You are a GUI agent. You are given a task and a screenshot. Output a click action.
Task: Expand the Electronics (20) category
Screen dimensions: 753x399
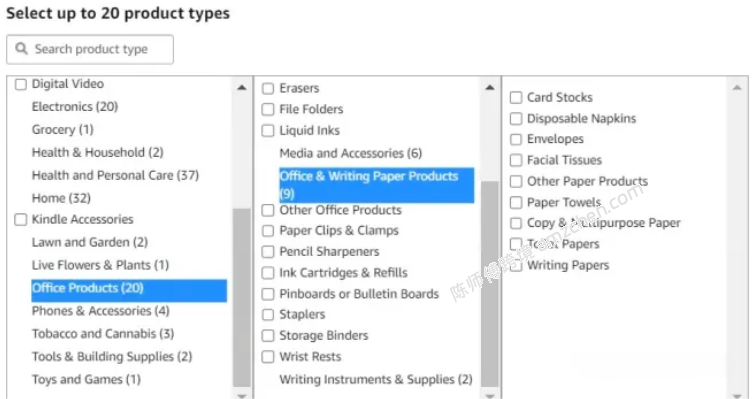pyautogui.click(x=75, y=107)
